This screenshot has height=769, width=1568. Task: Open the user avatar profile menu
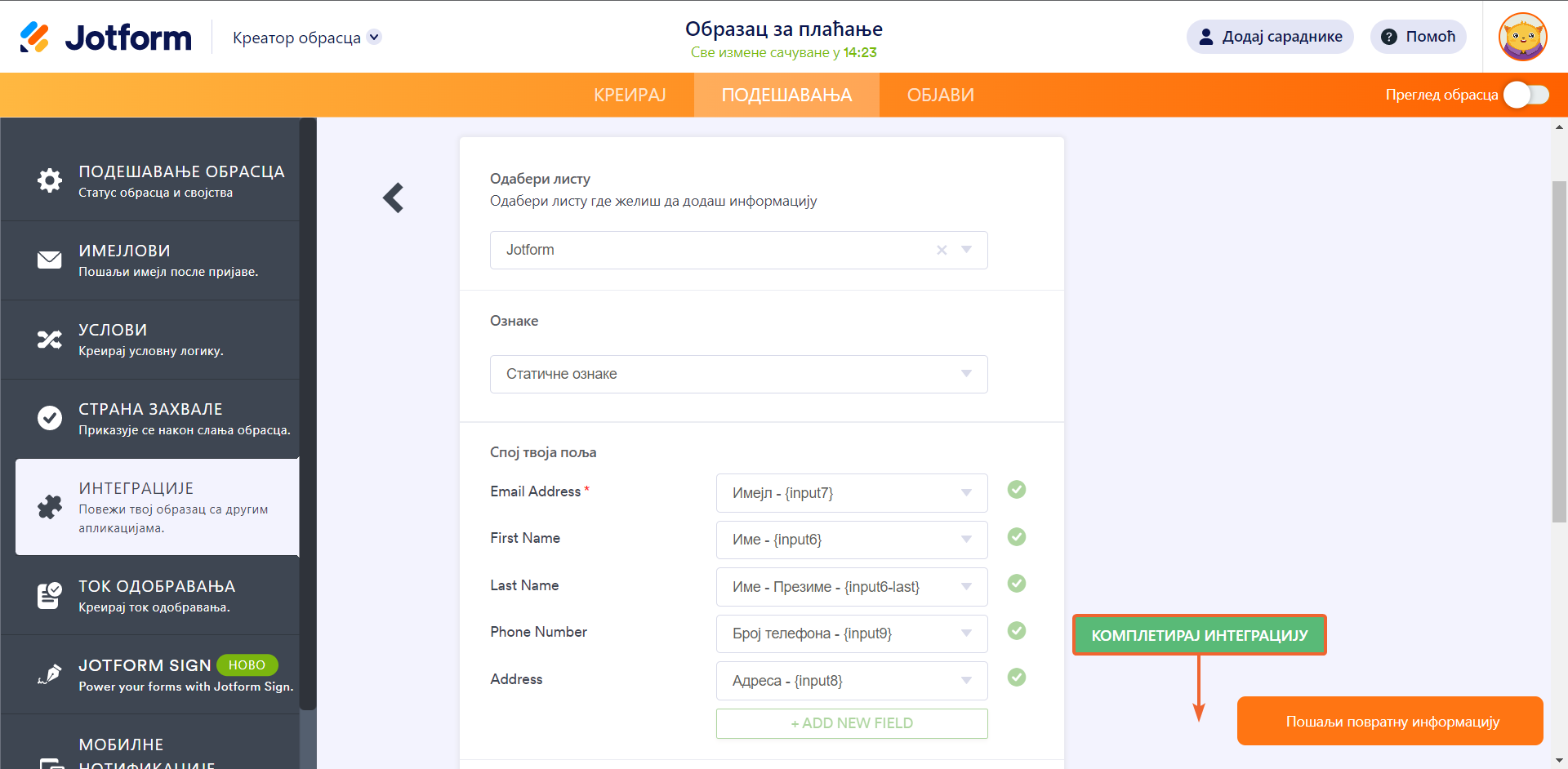(x=1522, y=37)
